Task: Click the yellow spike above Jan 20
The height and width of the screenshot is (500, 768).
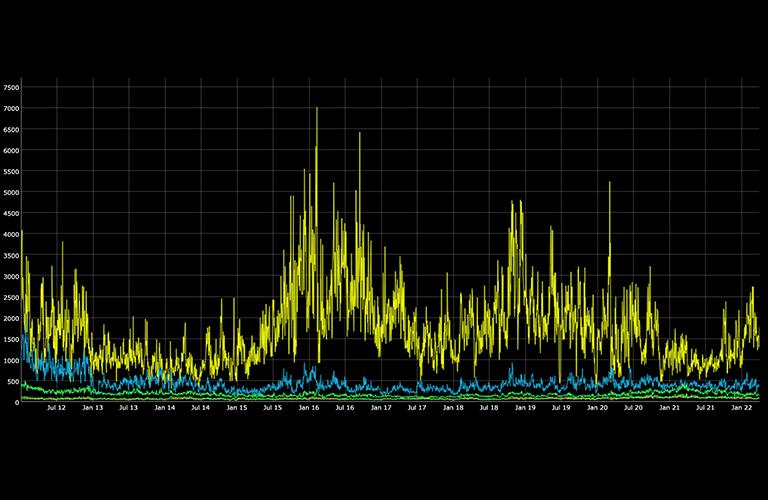Action: coord(609,183)
